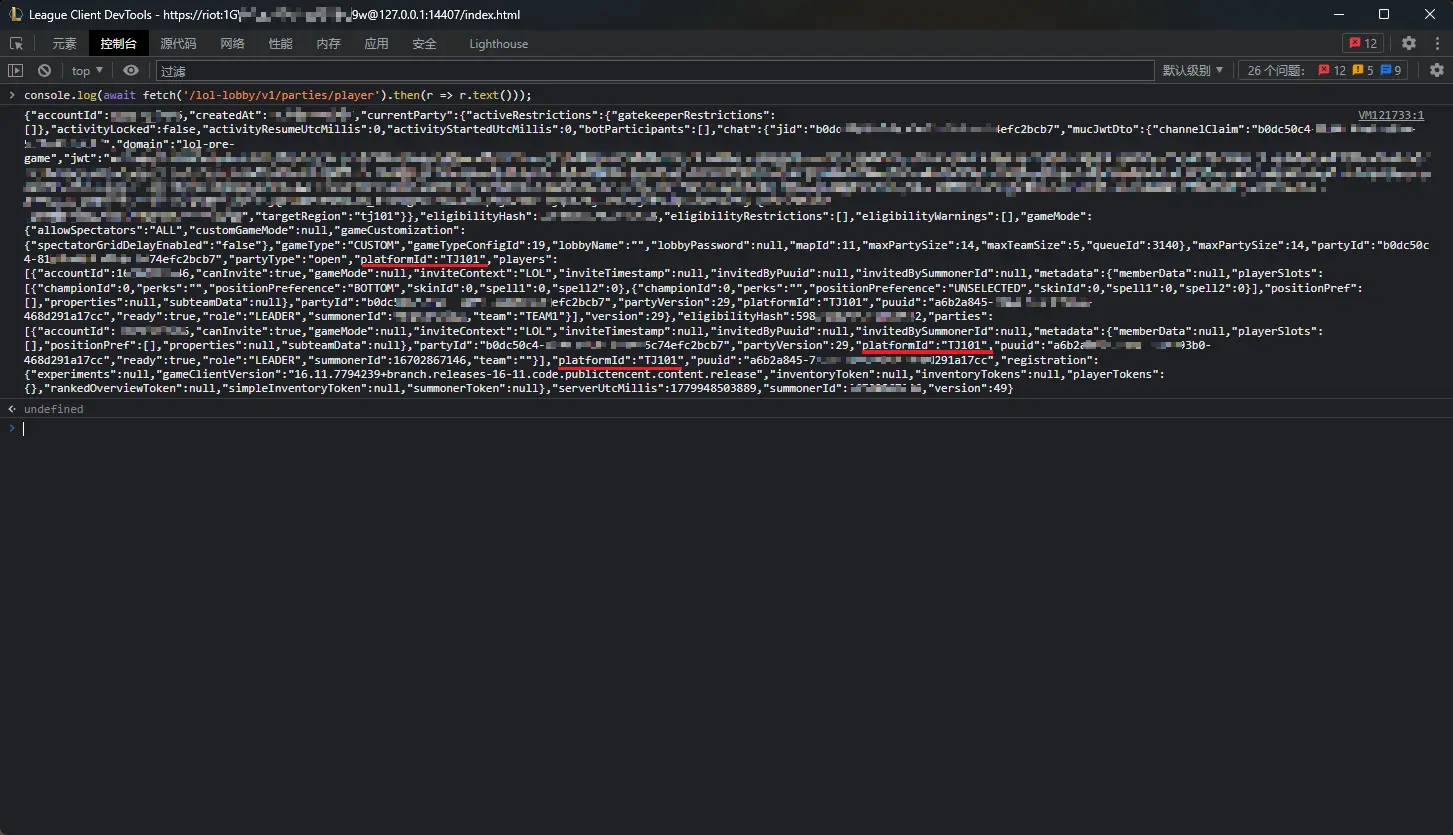1453x835 pixels.
Task: Open the 26 个问题 issues button
Action: (x=1323, y=71)
